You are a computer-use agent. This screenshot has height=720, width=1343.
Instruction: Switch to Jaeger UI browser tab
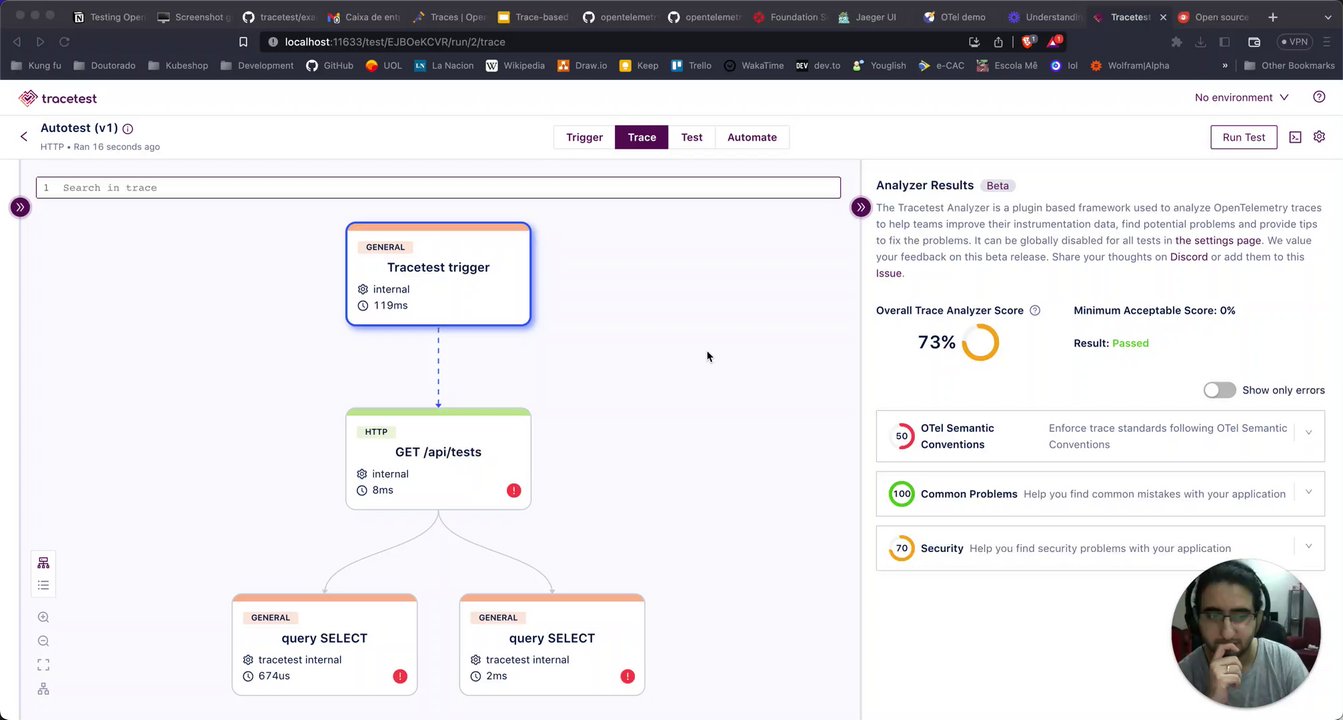pyautogui.click(x=867, y=17)
